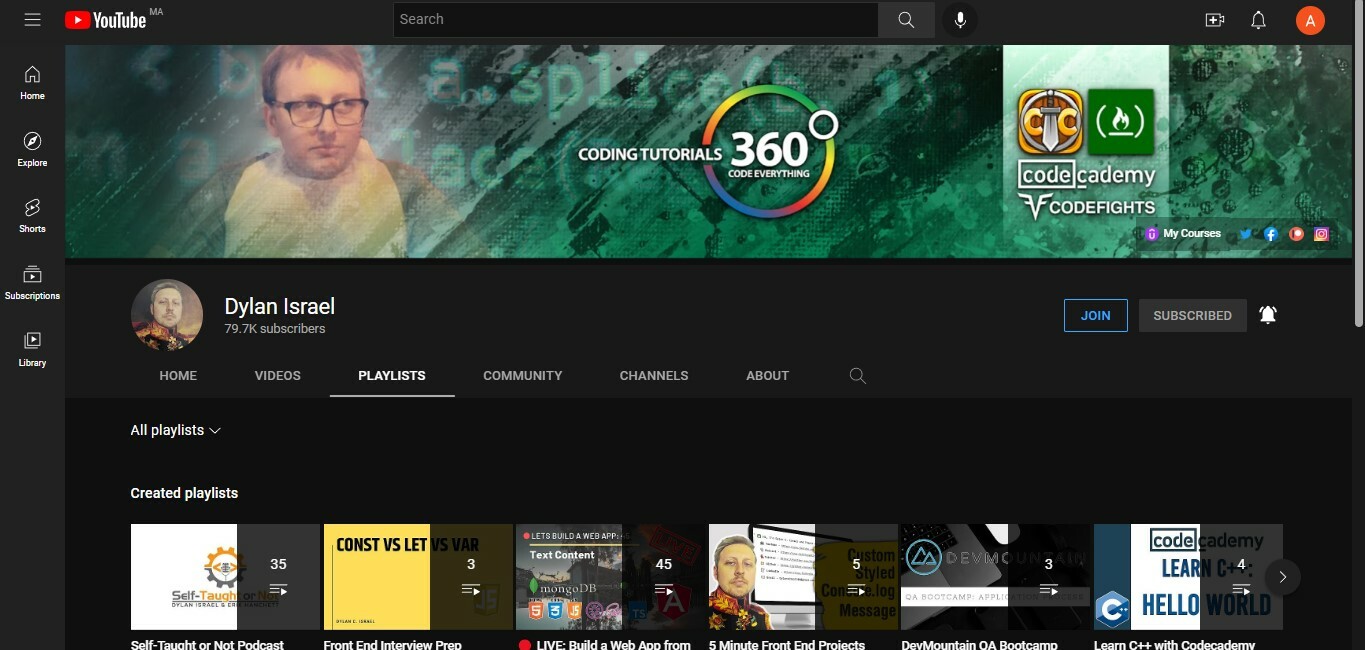Screen dimensions: 1365x650
Task: Open Front End Interview Prep title
Action: [x=393, y=645]
